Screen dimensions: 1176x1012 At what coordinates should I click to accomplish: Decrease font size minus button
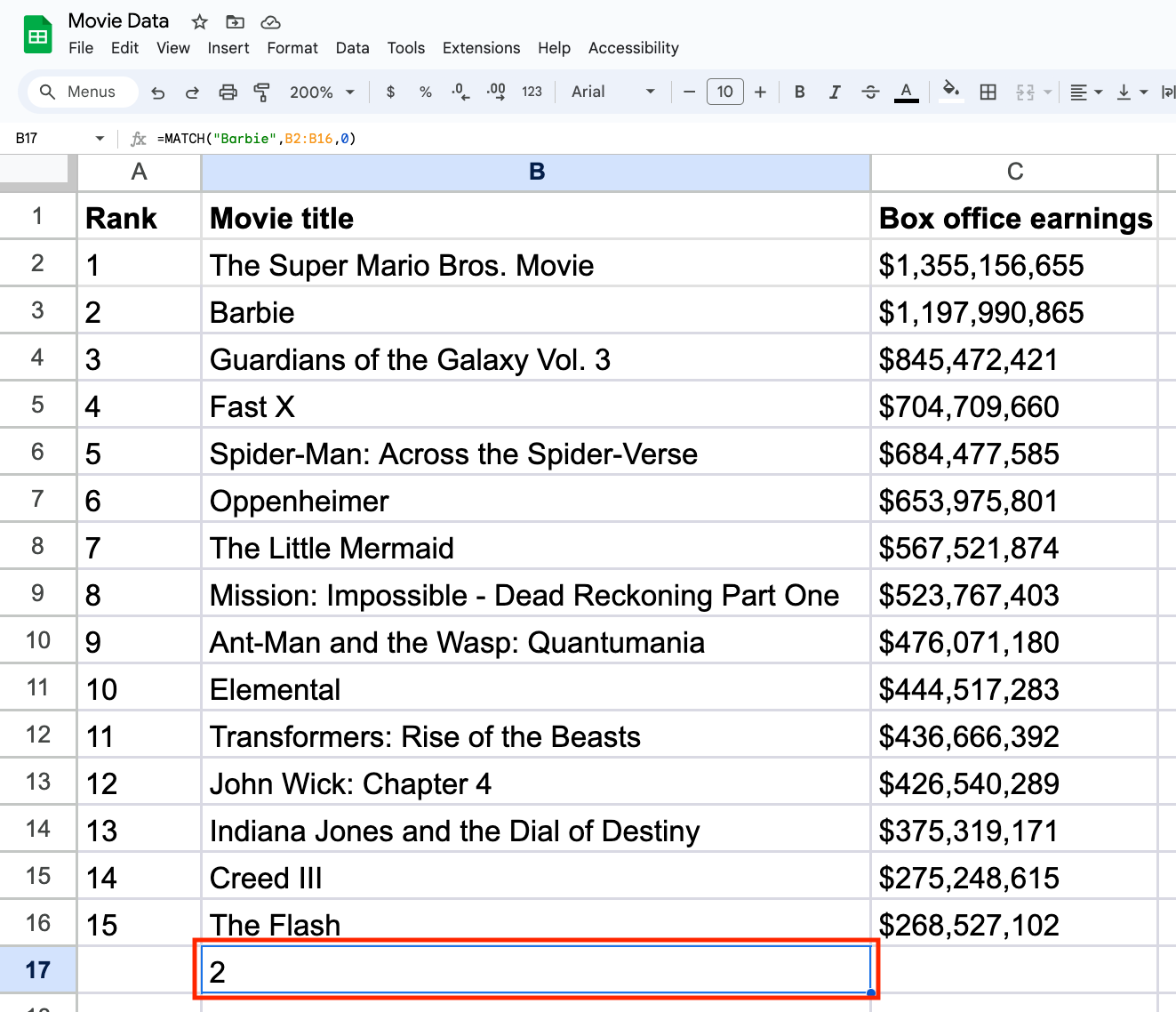click(x=689, y=92)
